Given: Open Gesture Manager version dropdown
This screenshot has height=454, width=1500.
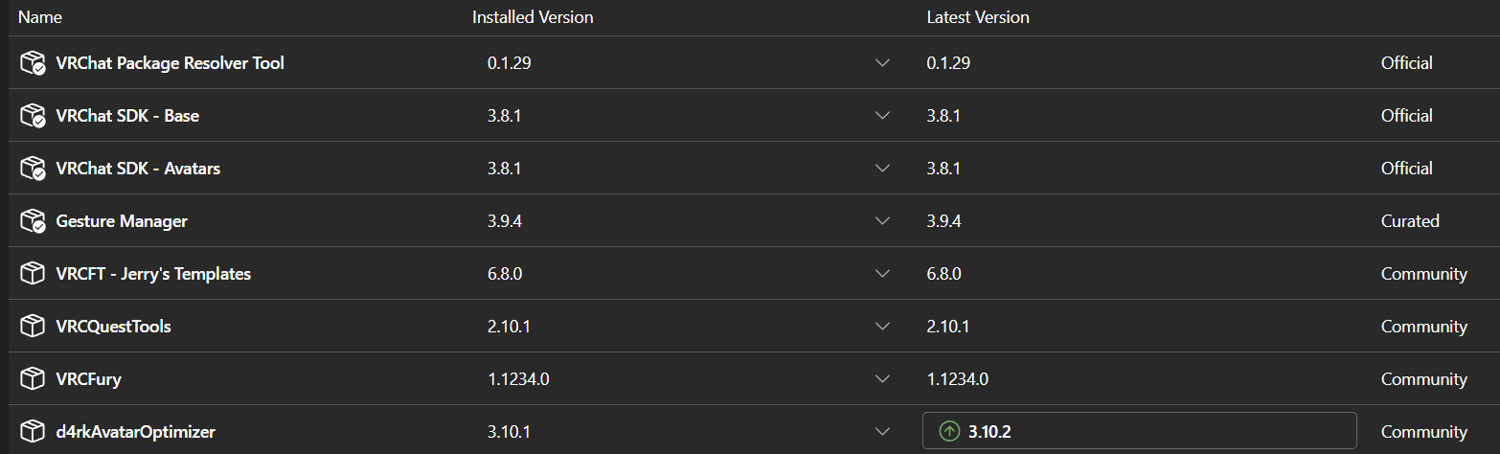Looking at the screenshot, I should [882, 221].
